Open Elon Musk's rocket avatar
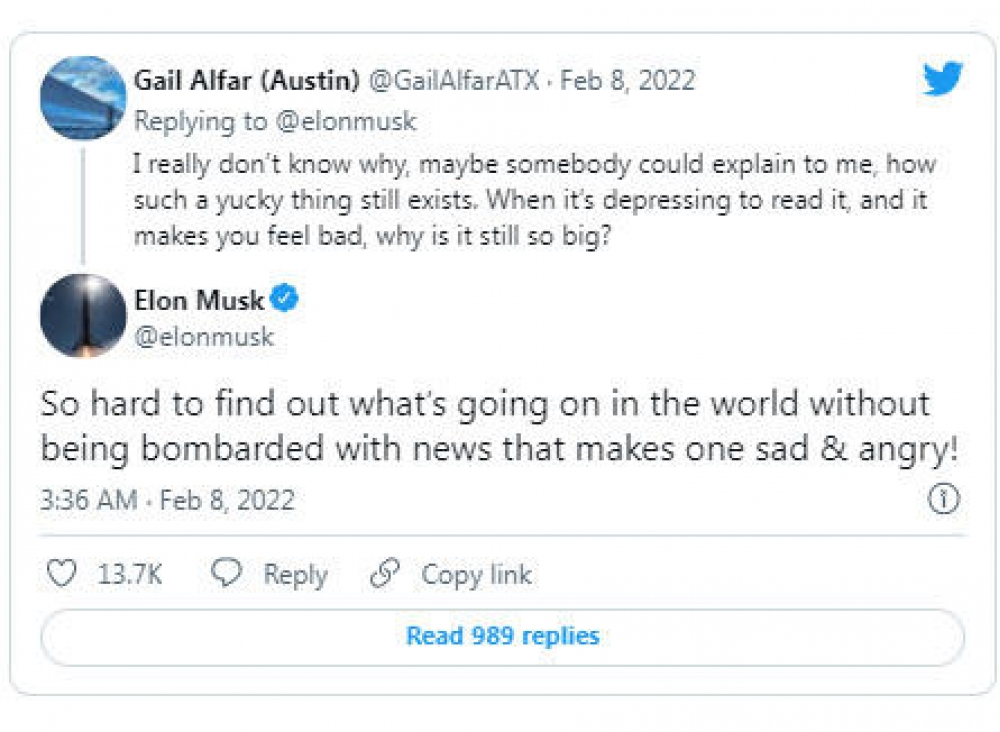 82,316
